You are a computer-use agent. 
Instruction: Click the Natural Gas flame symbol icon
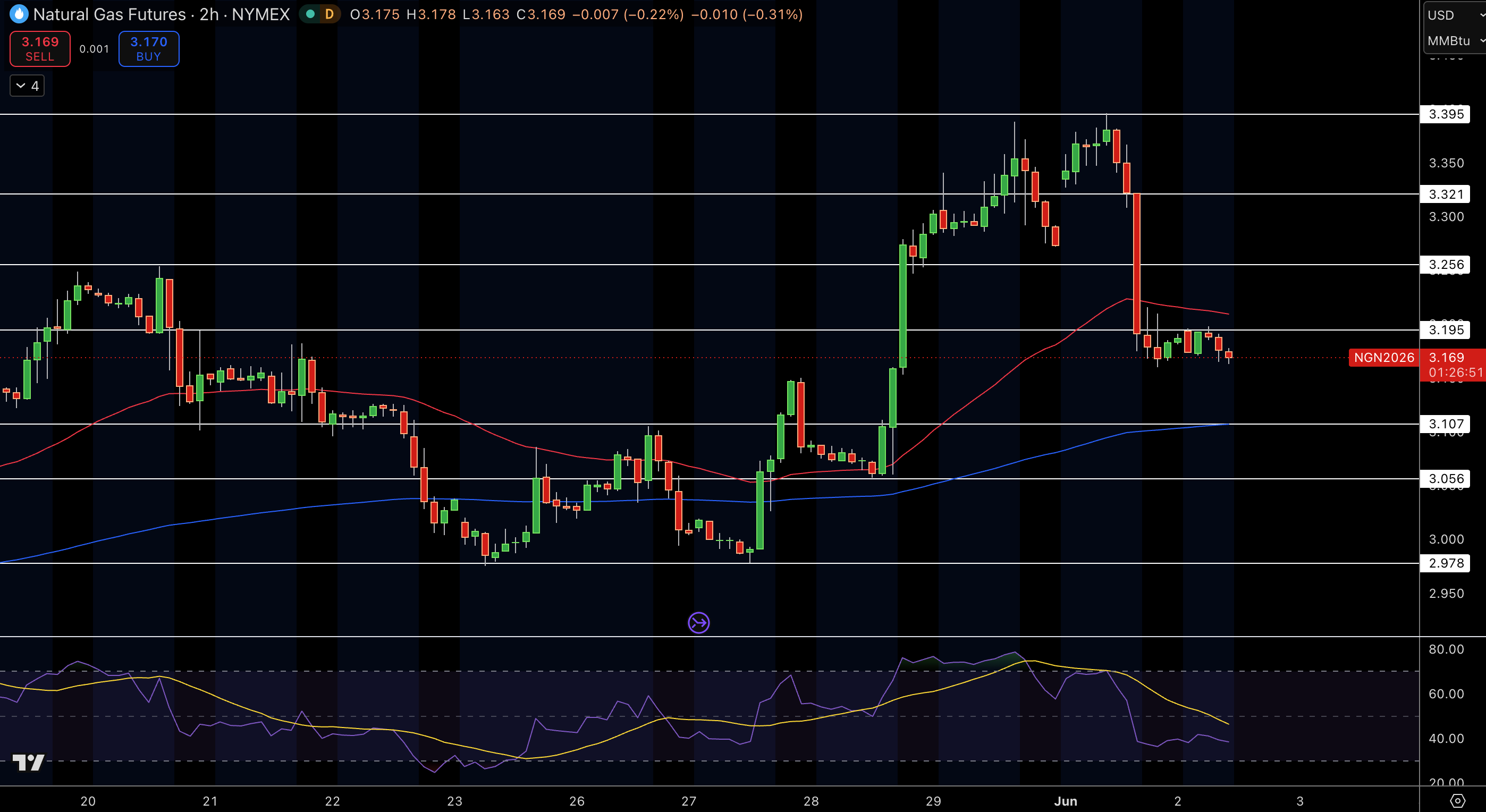pos(19,14)
